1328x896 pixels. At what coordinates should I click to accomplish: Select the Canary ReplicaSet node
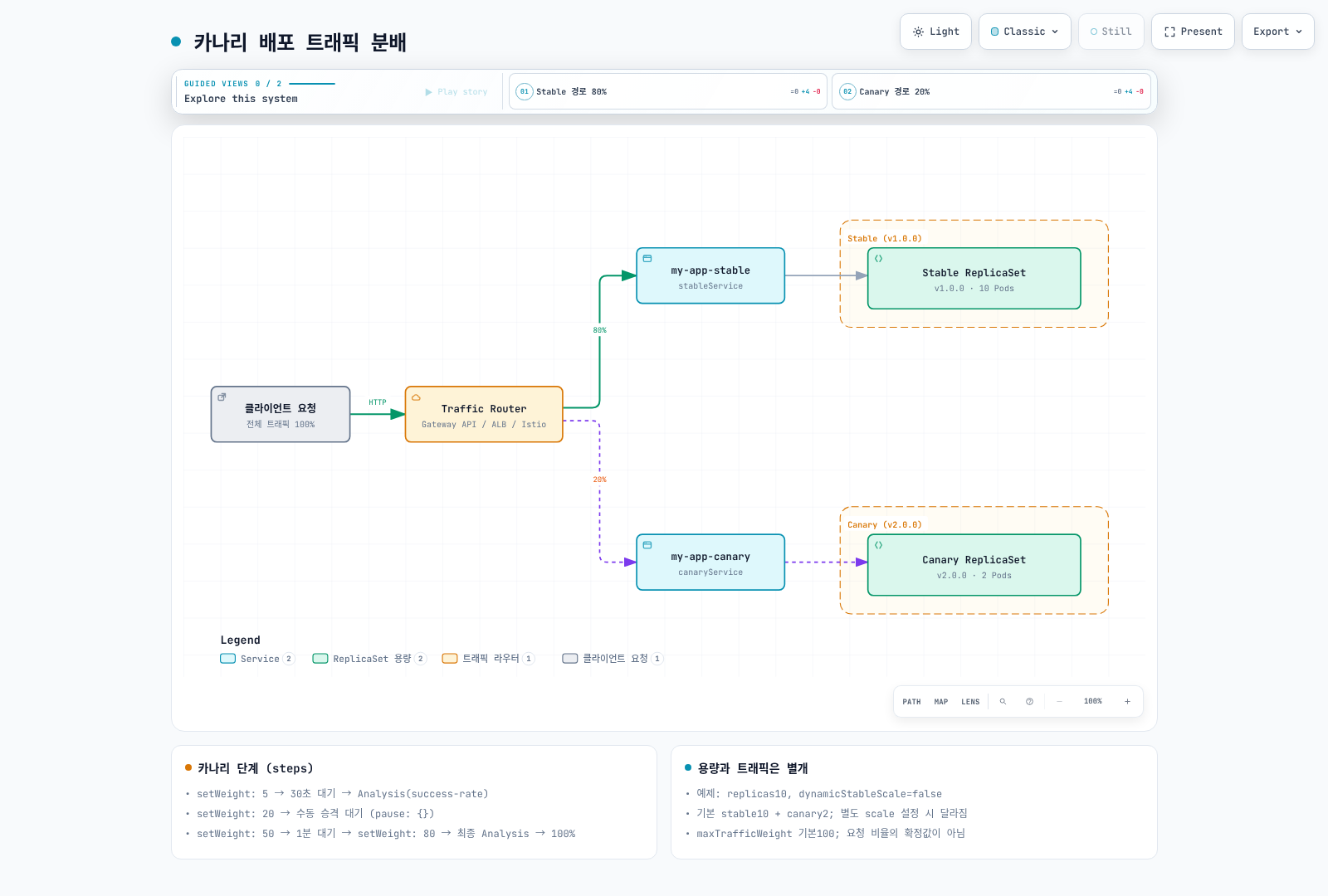click(x=974, y=565)
